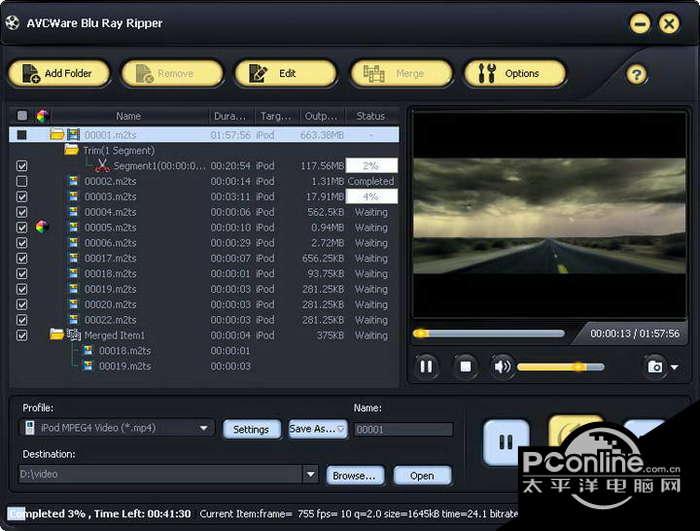Uncheck the 00020.m2ts checkbox

(x=21, y=304)
